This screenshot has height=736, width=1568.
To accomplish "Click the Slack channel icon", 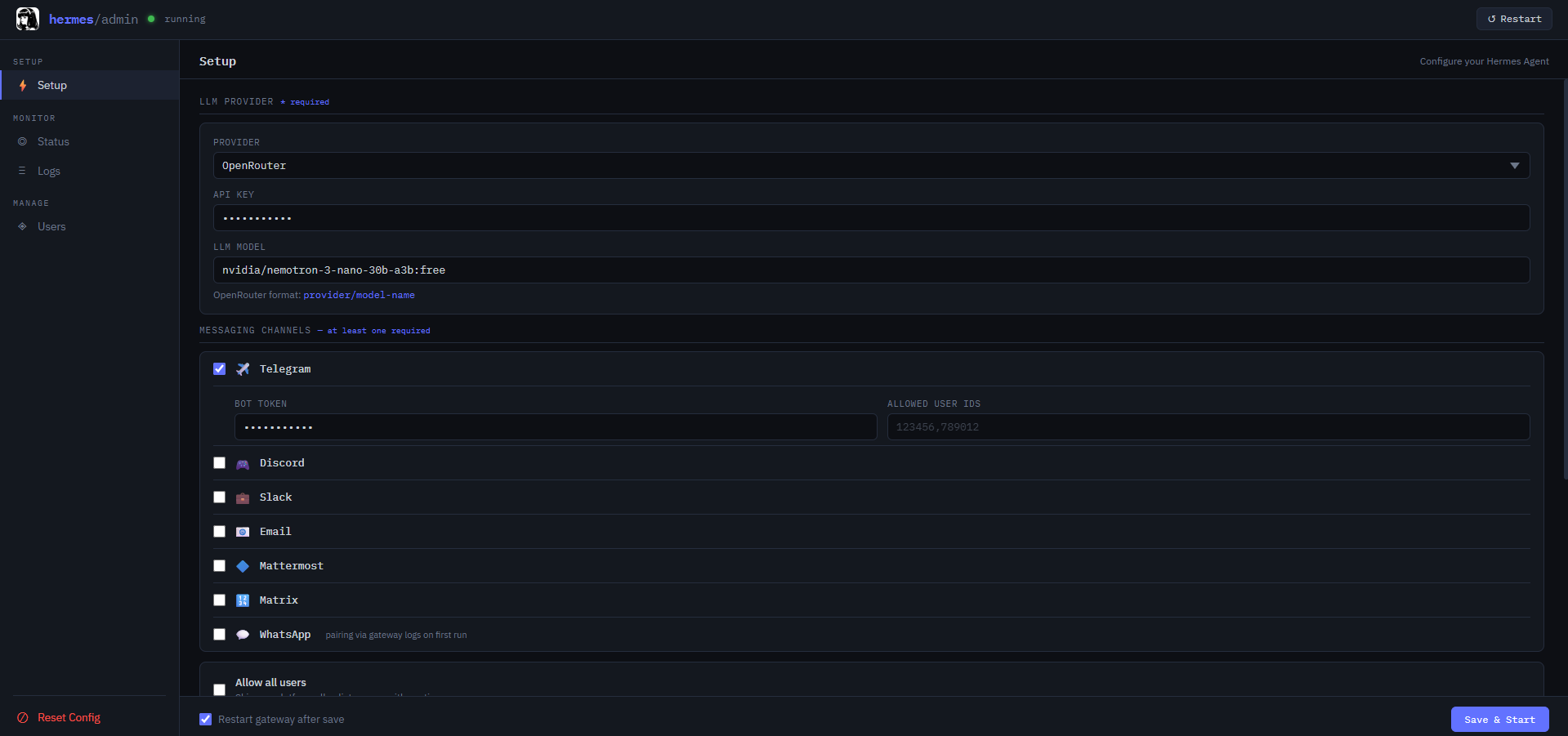I will pos(243,497).
